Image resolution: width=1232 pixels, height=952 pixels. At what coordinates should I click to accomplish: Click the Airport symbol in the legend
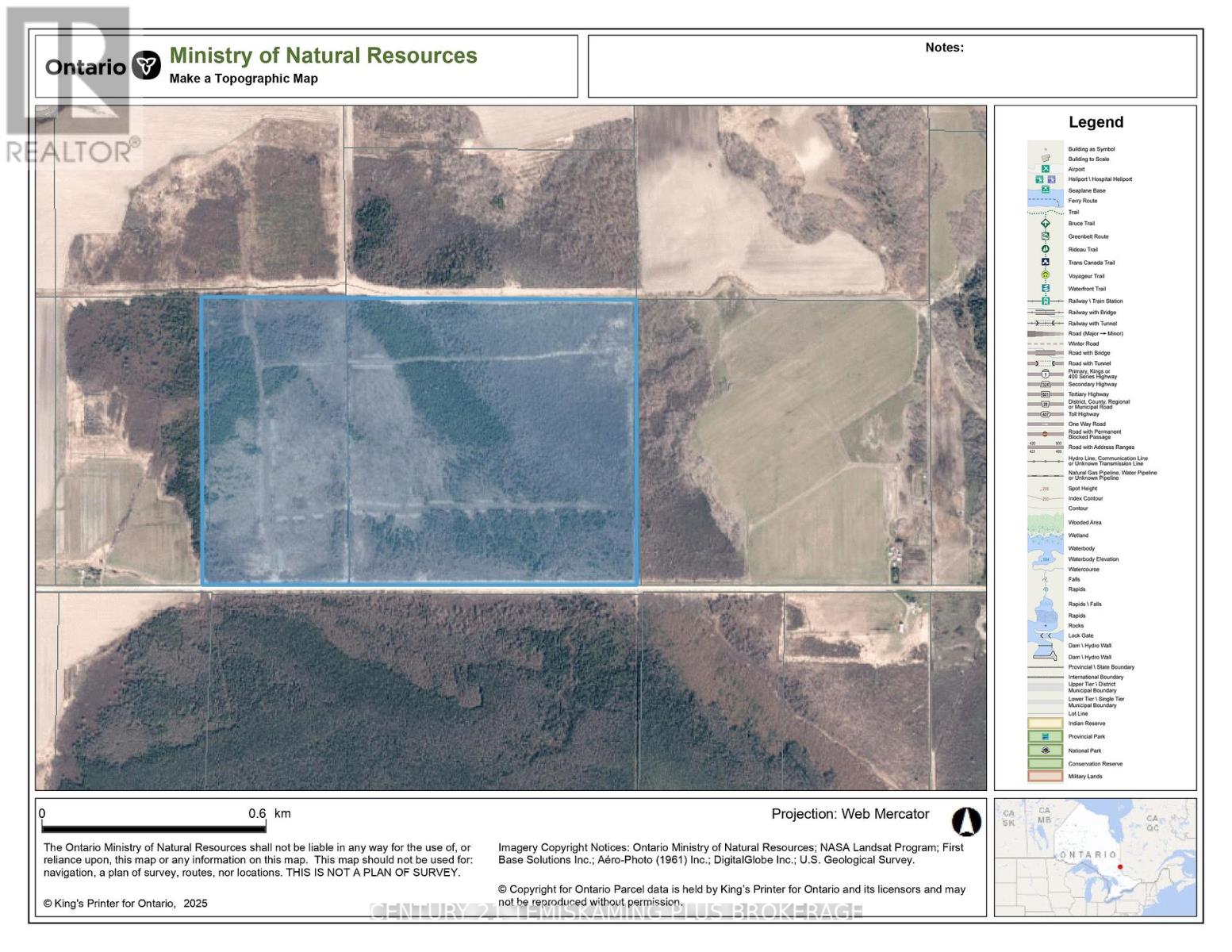point(1046,169)
